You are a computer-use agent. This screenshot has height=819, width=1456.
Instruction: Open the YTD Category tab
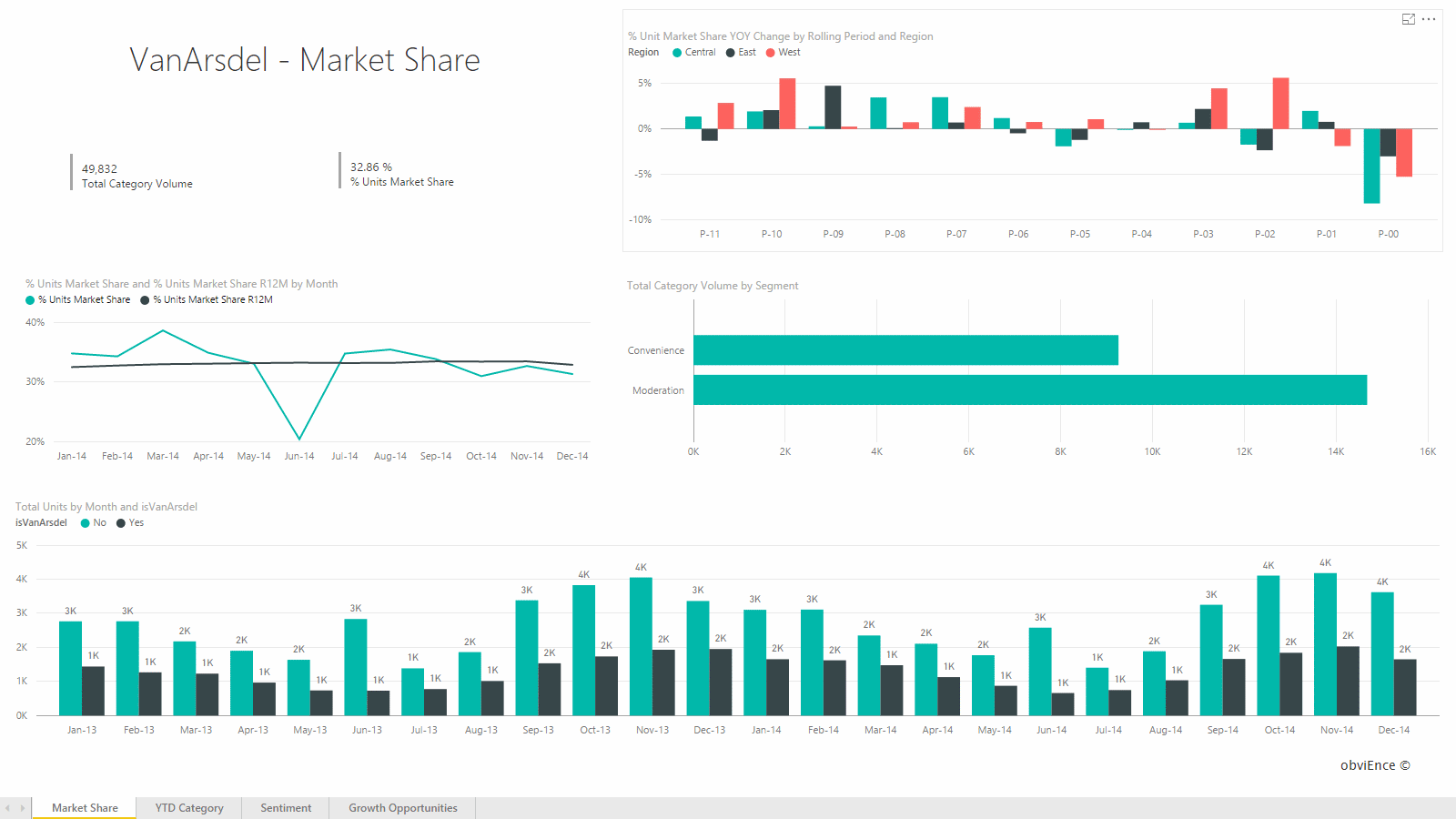[189, 808]
